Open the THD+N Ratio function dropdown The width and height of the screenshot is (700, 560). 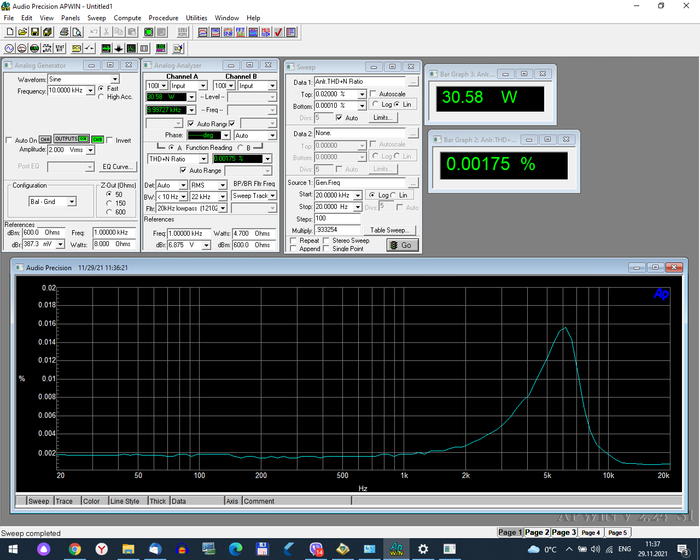click(203, 159)
